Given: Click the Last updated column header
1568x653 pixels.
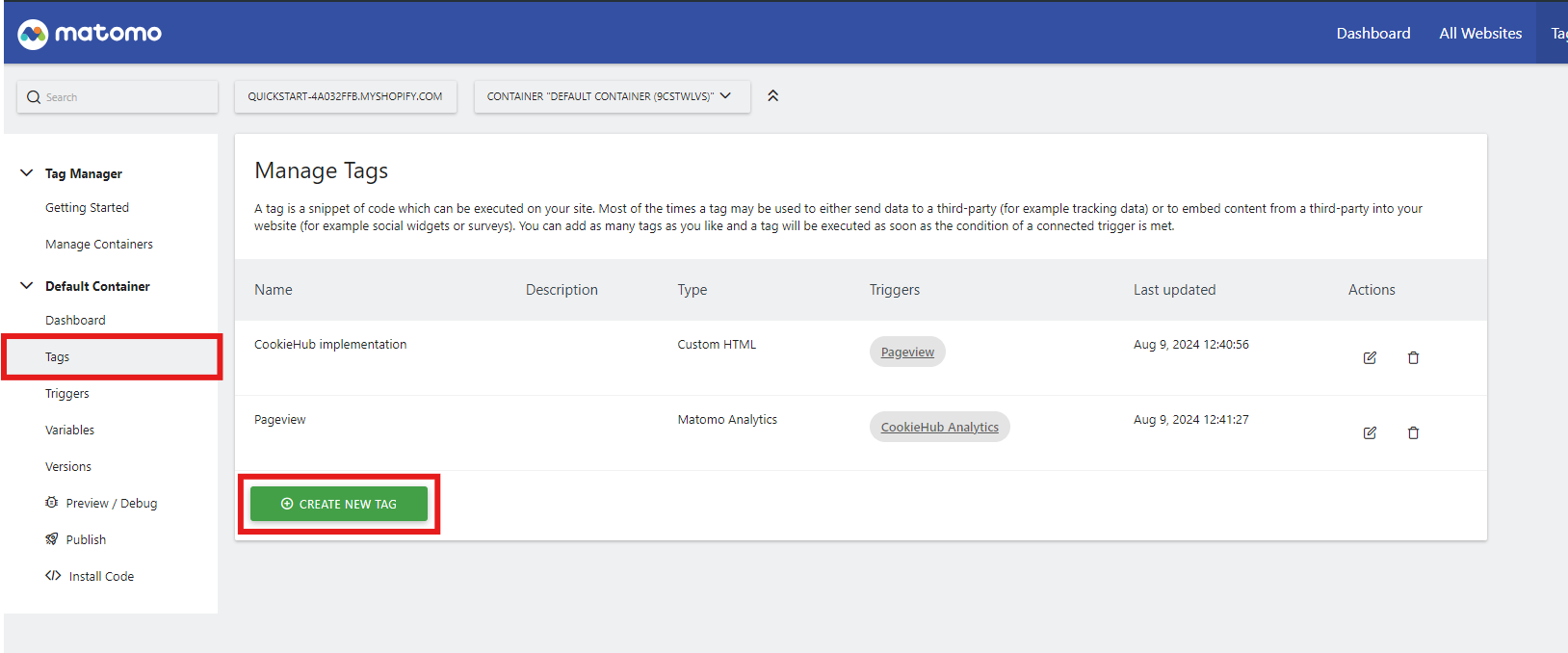Looking at the screenshot, I should click(x=1174, y=290).
